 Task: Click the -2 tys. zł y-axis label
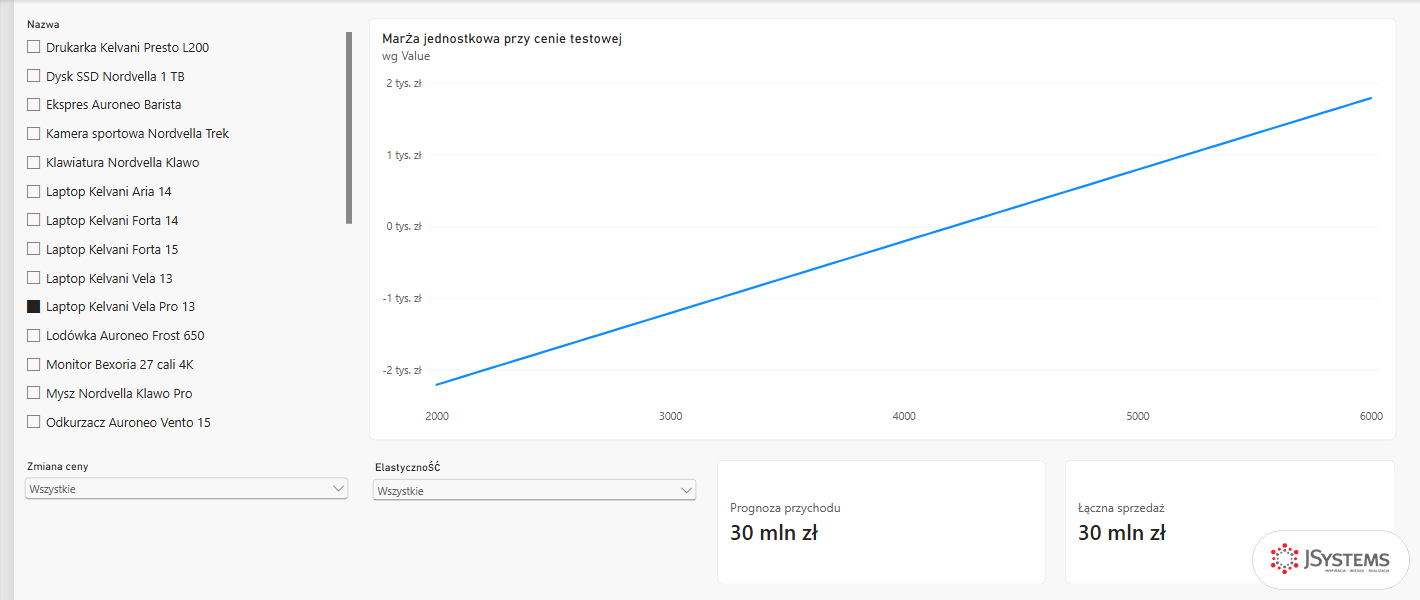pyautogui.click(x=402, y=370)
